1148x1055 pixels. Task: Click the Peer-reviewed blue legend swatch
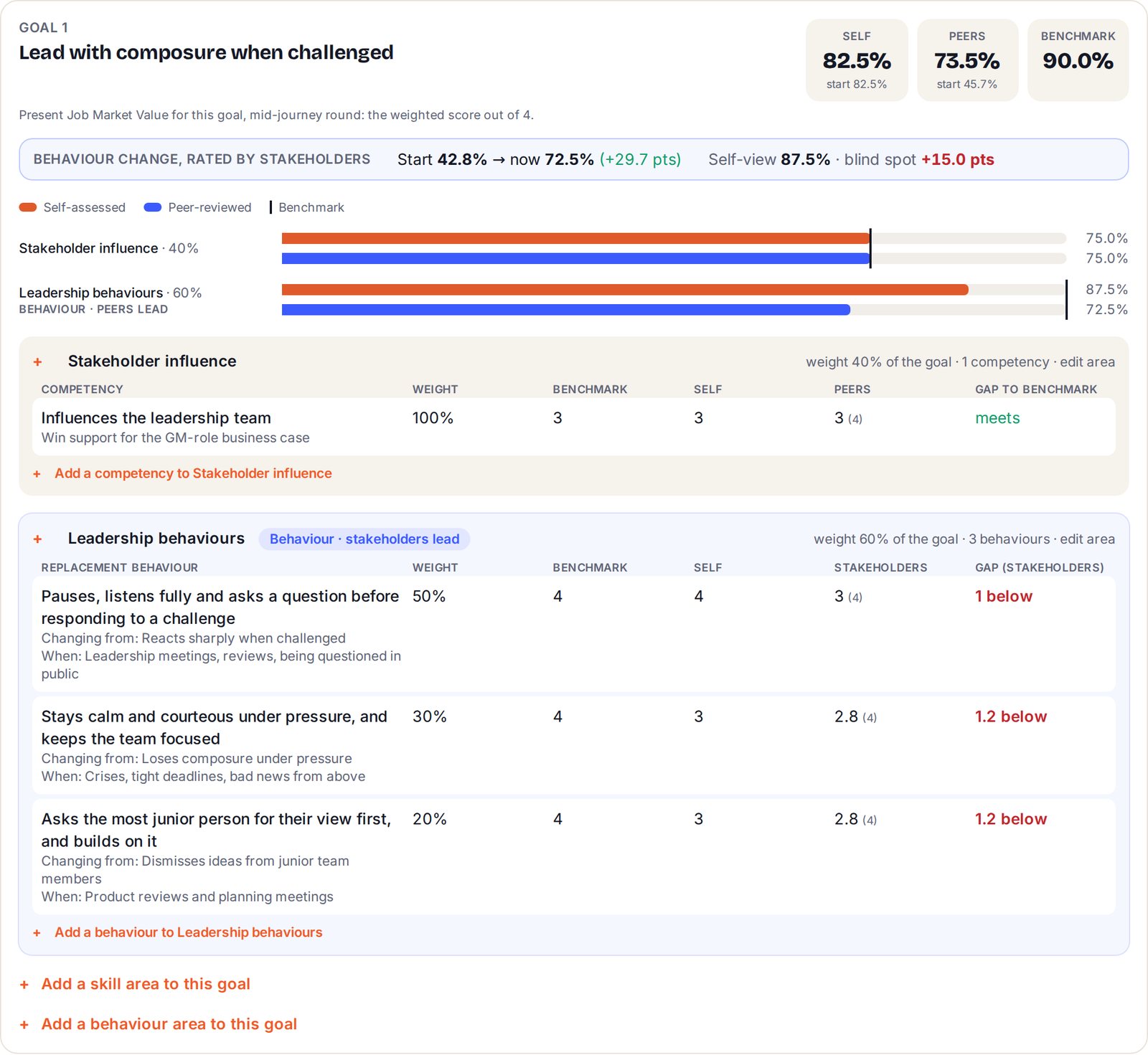pyautogui.click(x=153, y=207)
